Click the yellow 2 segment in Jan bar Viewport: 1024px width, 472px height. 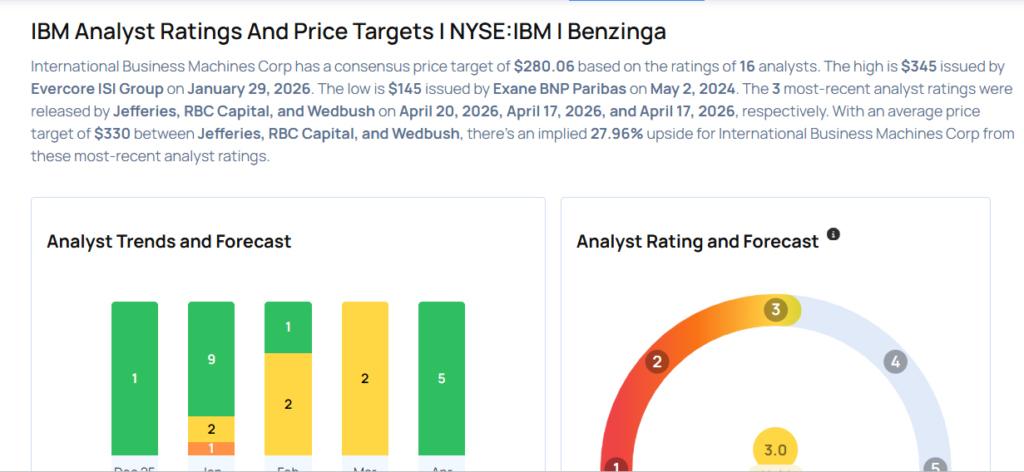211,429
